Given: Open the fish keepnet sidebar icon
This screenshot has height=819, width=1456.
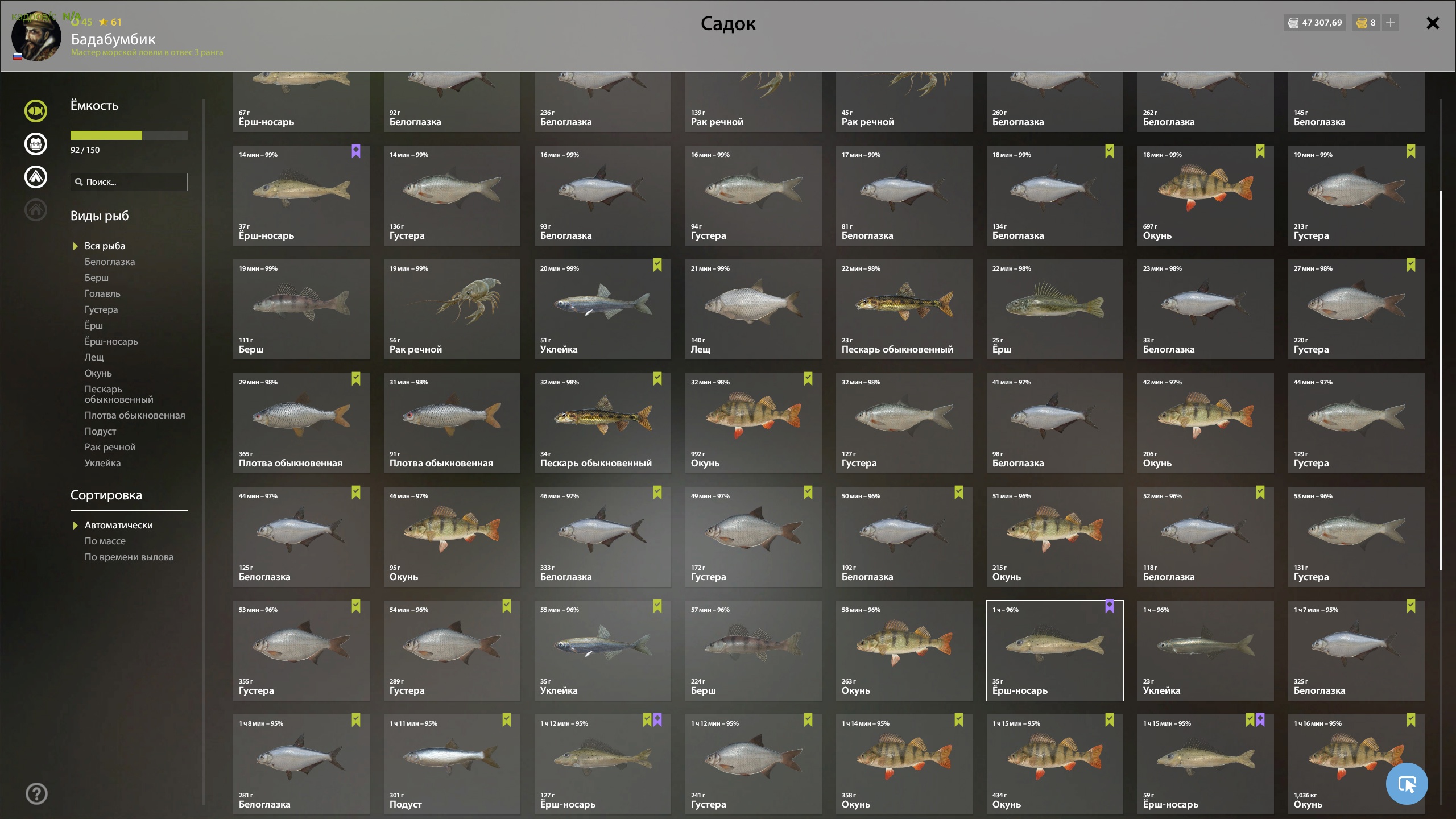Looking at the screenshot, I should (x=36, y=111).
